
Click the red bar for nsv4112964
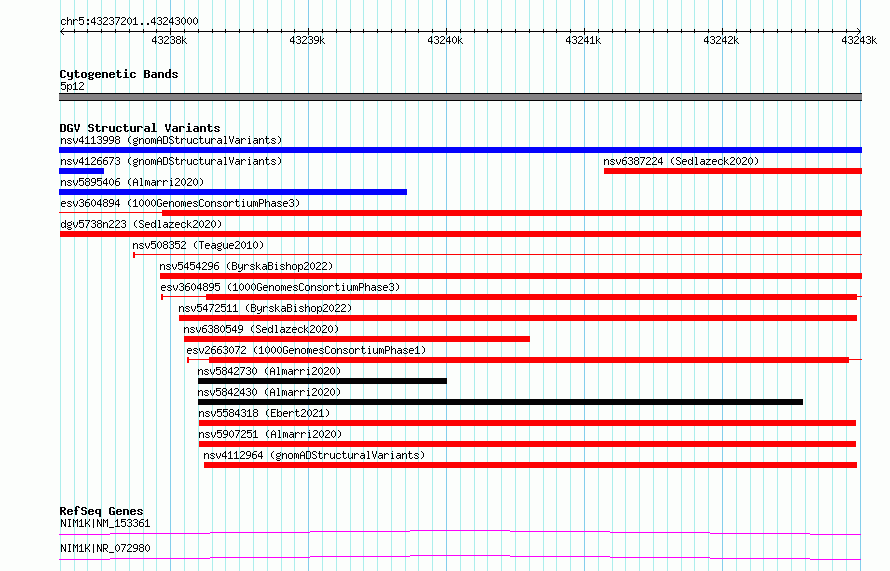pos(530,465)
